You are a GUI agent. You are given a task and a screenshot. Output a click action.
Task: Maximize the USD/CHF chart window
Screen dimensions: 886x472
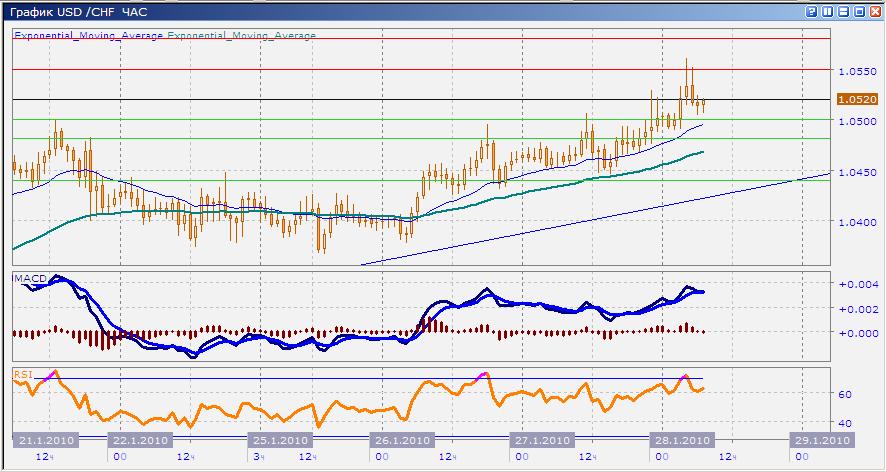(859, 12)
